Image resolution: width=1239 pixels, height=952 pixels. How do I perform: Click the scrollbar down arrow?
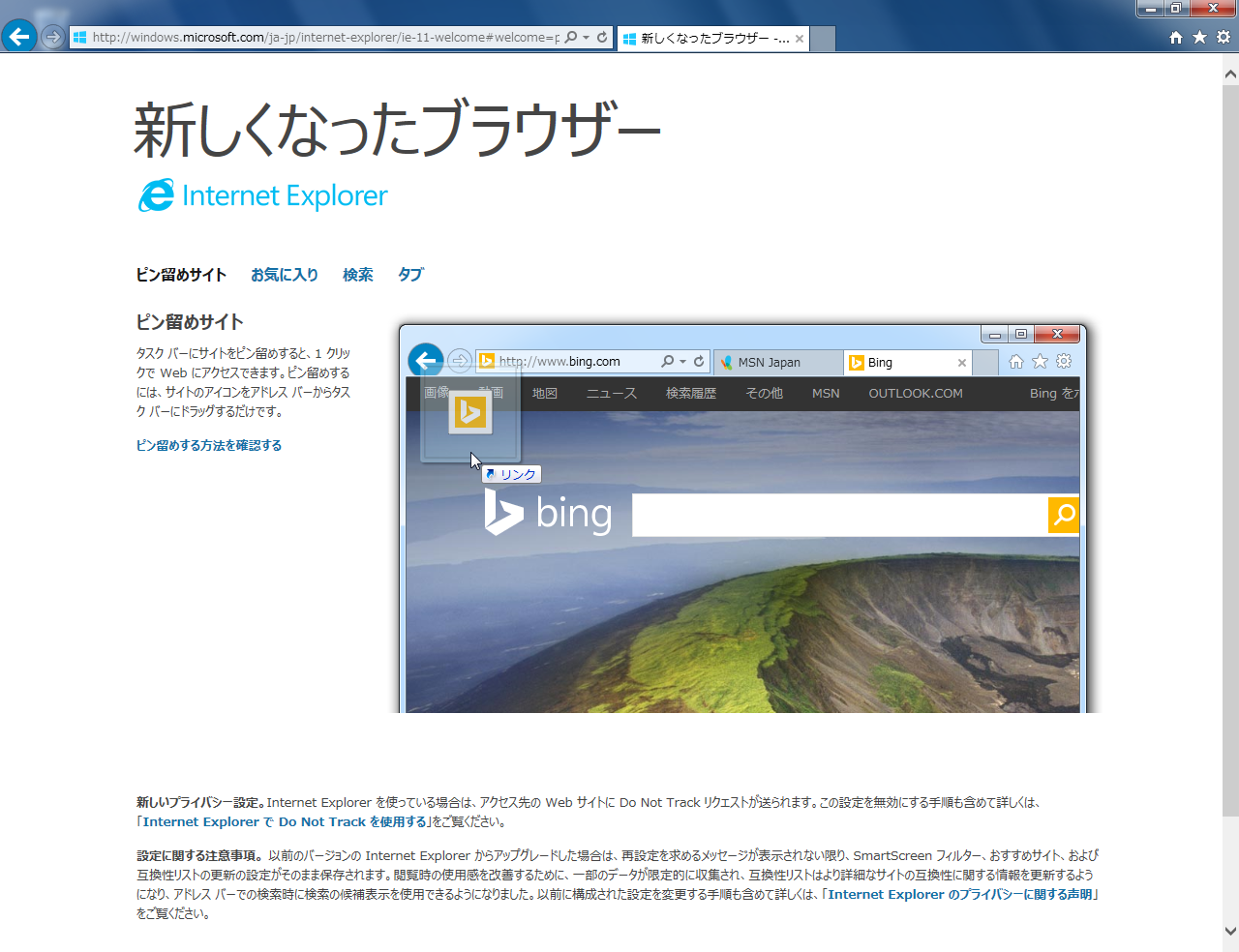click(x=1230, y=931)
